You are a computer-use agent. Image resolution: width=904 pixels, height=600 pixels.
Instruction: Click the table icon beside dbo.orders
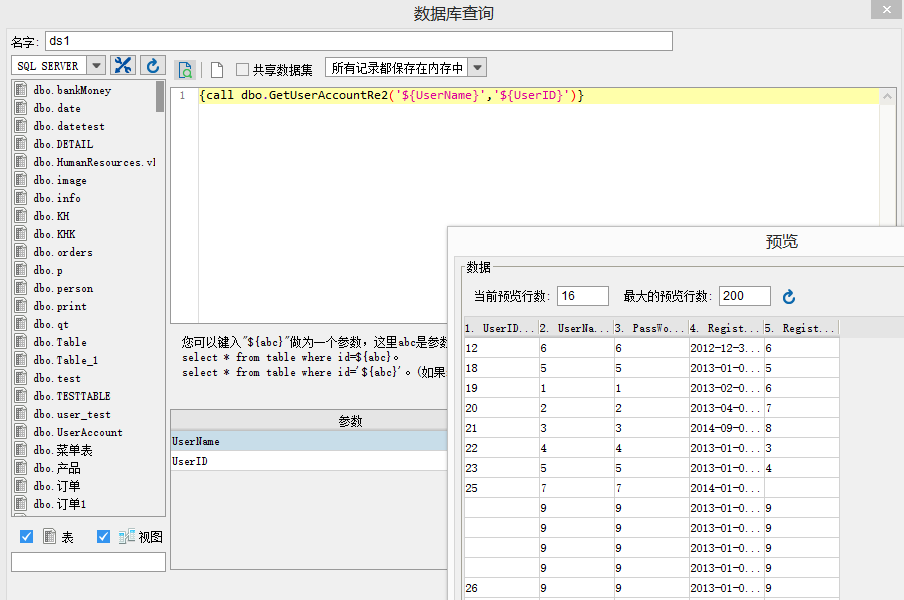point(21,251)
